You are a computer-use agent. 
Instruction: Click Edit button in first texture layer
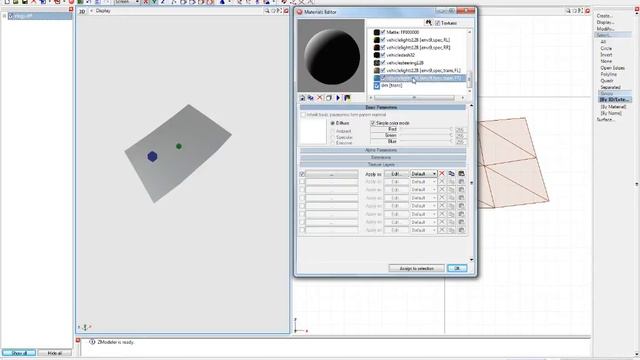tap(396, 173)
